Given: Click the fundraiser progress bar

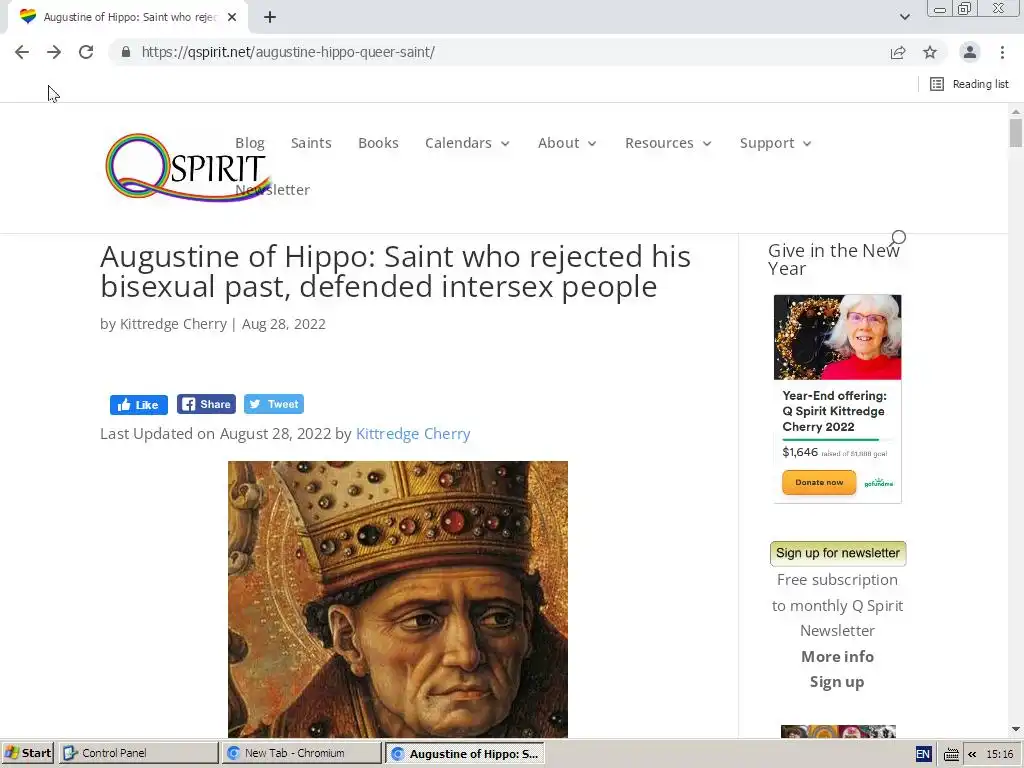Looking at the screenshot, I should (837, 440).
